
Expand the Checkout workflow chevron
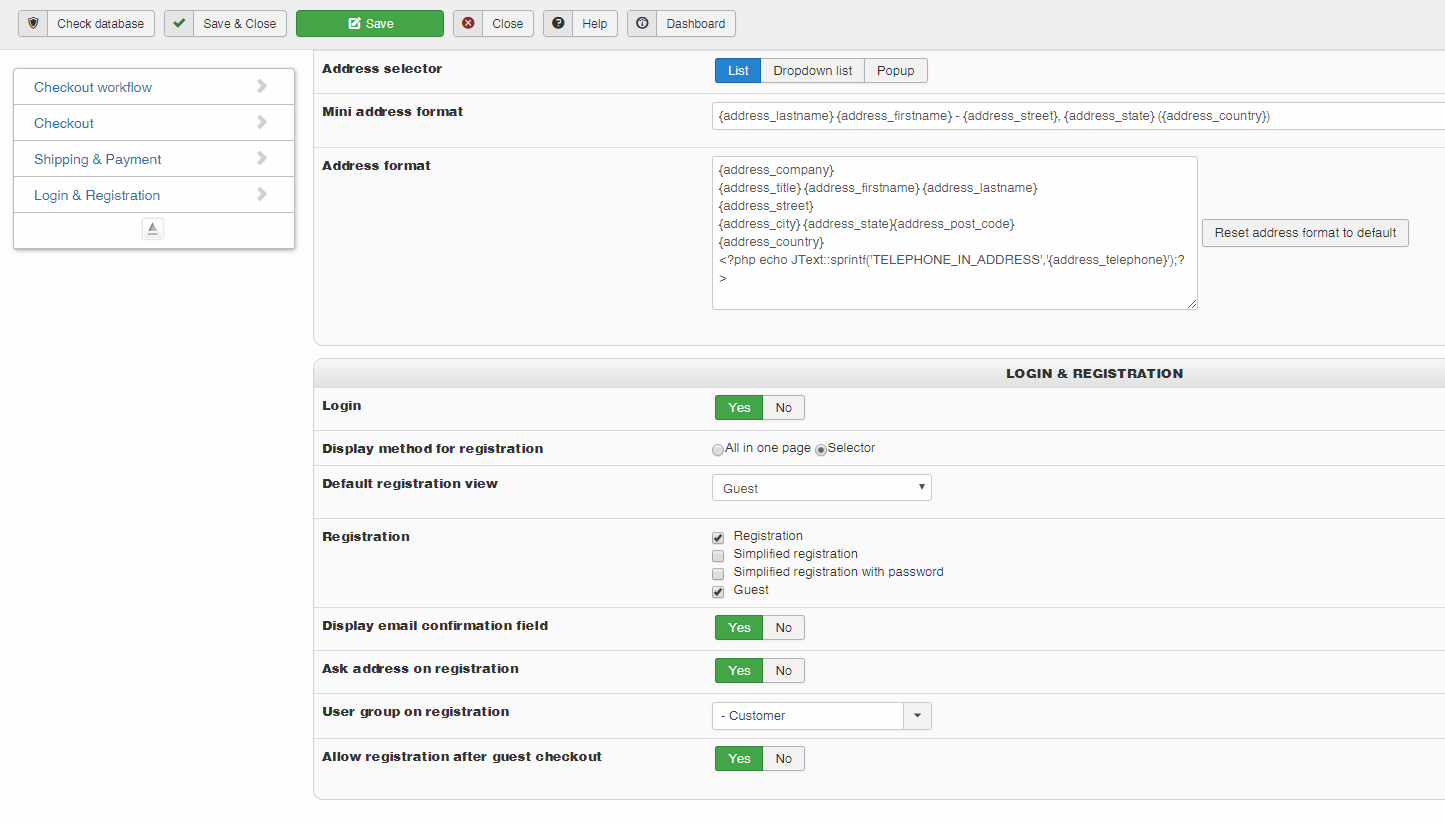pyautogui.click(x=262, y=86)
